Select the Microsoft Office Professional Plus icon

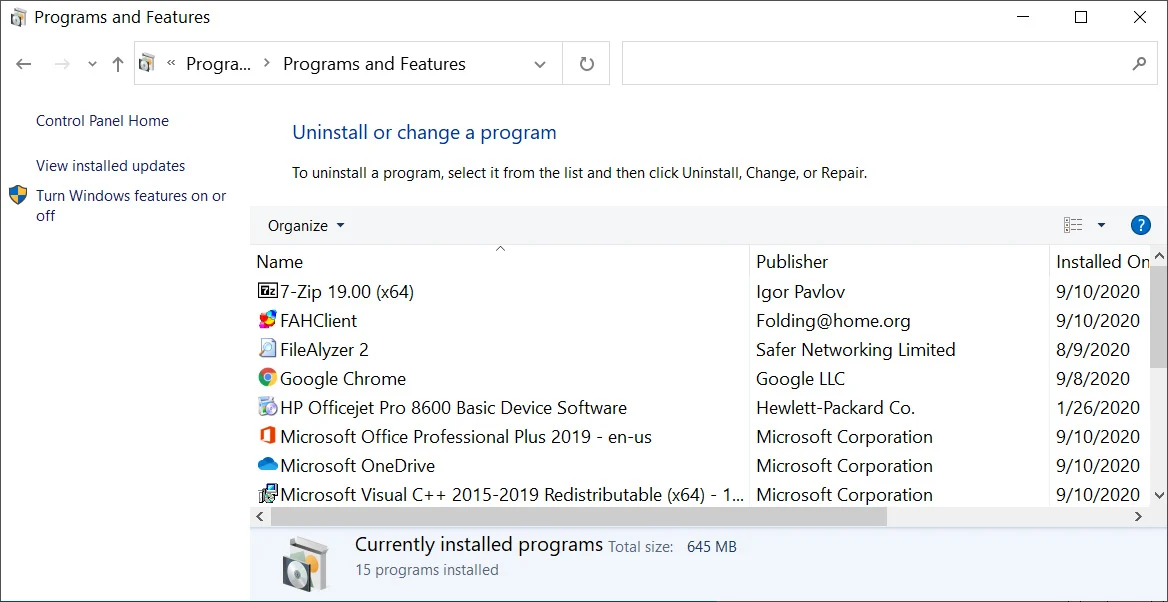267,436
